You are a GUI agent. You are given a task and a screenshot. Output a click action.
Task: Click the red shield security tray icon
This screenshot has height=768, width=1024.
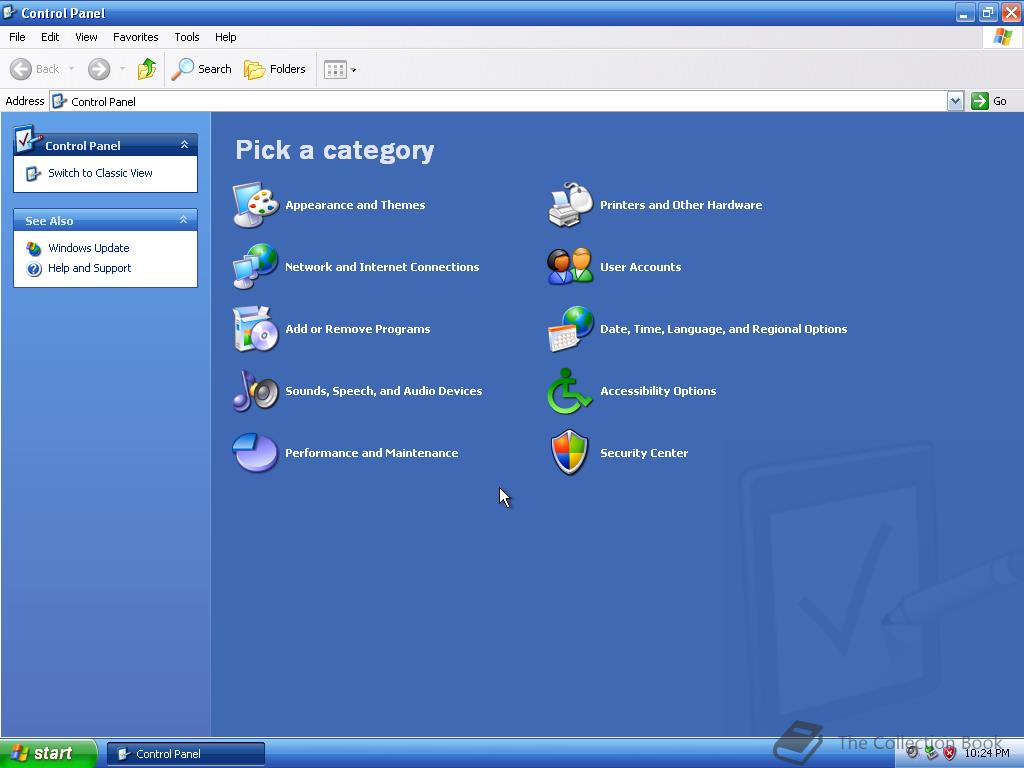[950, 753]
